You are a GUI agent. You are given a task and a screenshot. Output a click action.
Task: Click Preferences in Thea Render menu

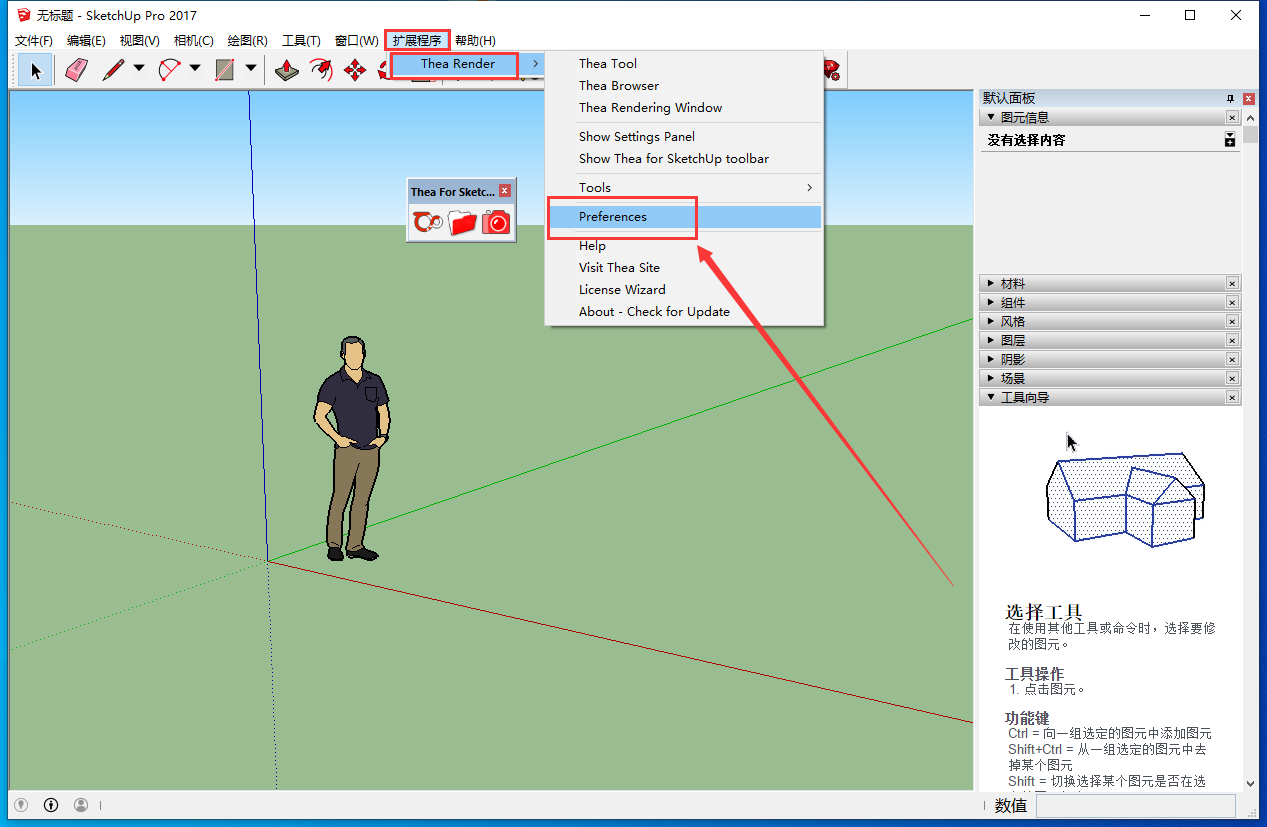click(683, 216)
